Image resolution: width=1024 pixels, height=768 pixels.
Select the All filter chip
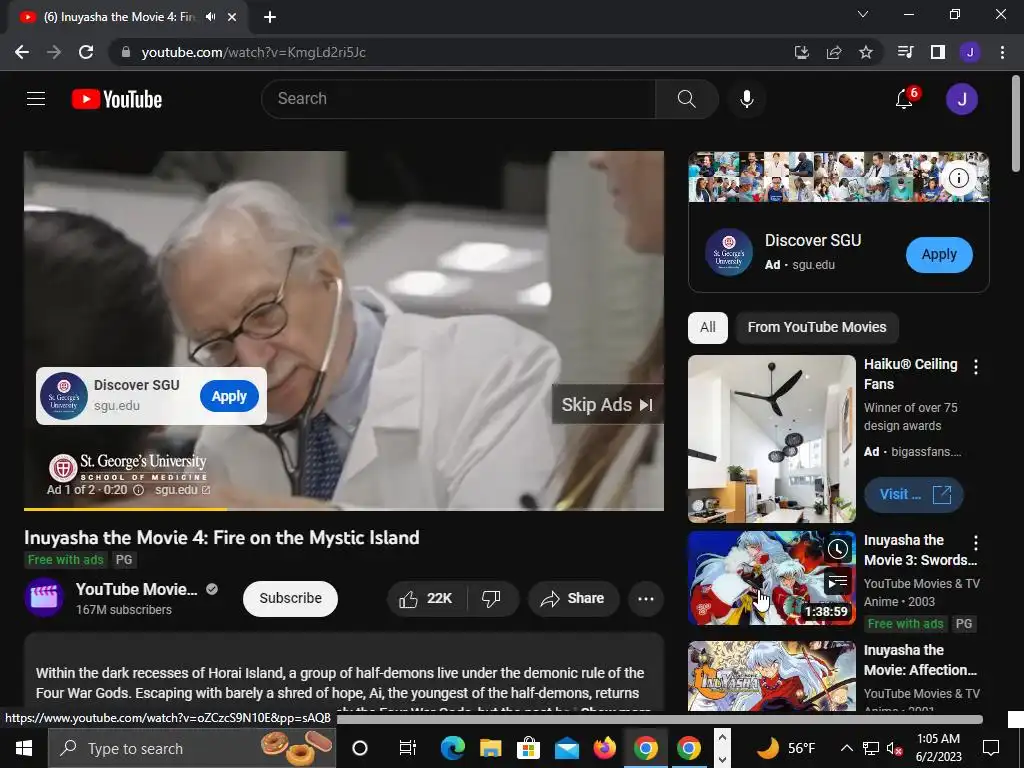pyautogui.click(x=707, y=327)
